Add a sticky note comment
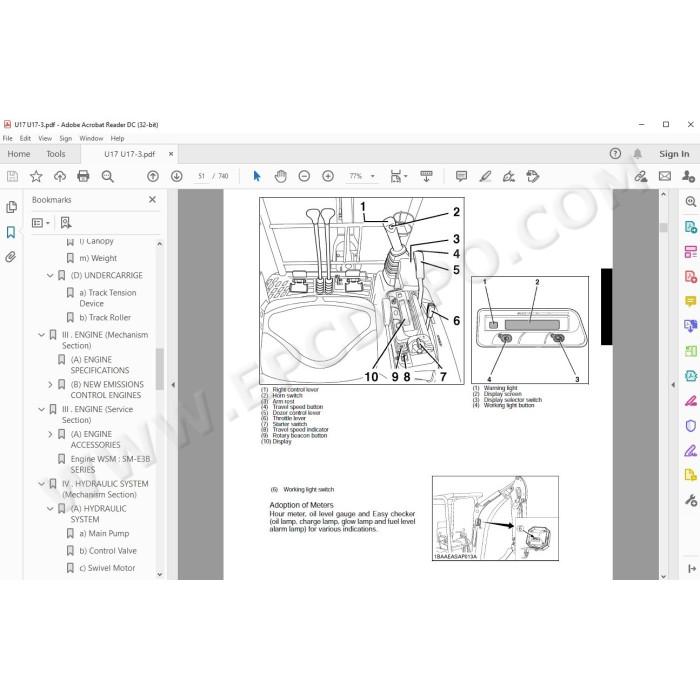 (462, 176)
